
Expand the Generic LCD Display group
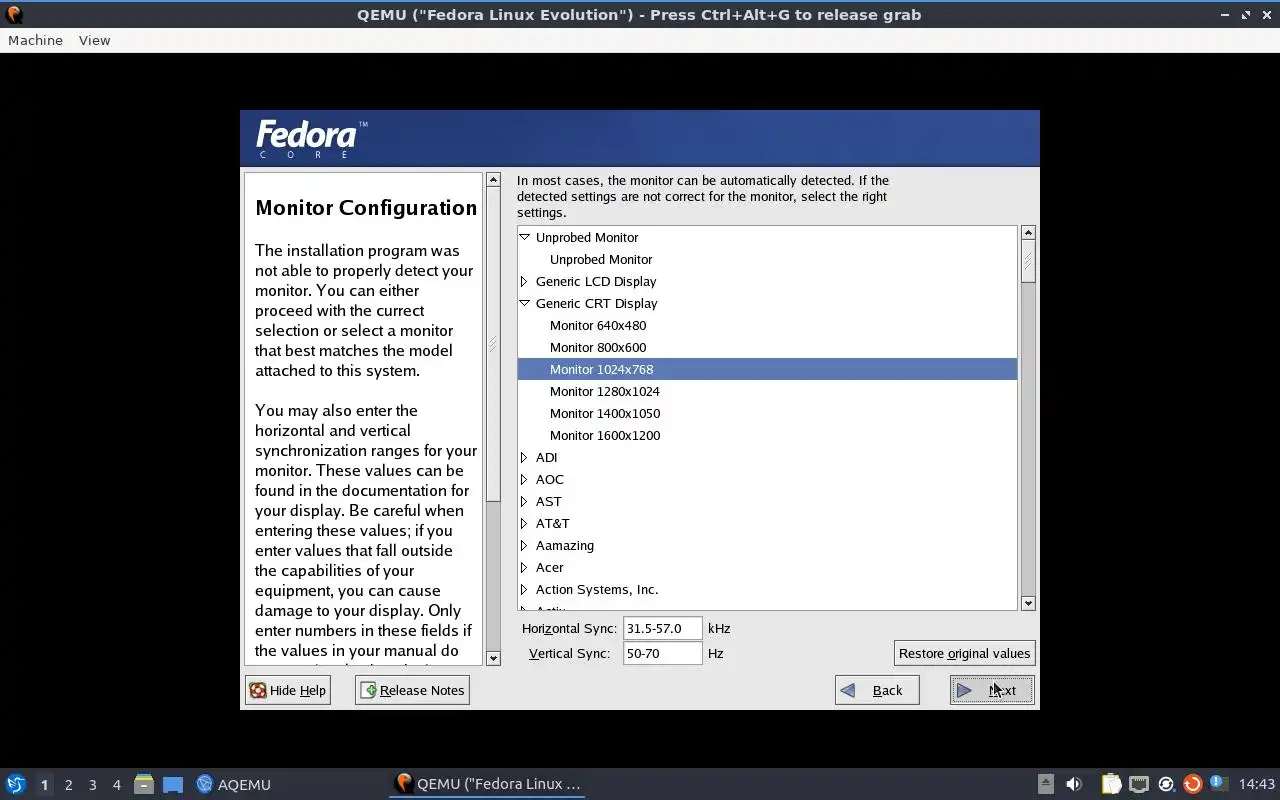coord(524,281)
